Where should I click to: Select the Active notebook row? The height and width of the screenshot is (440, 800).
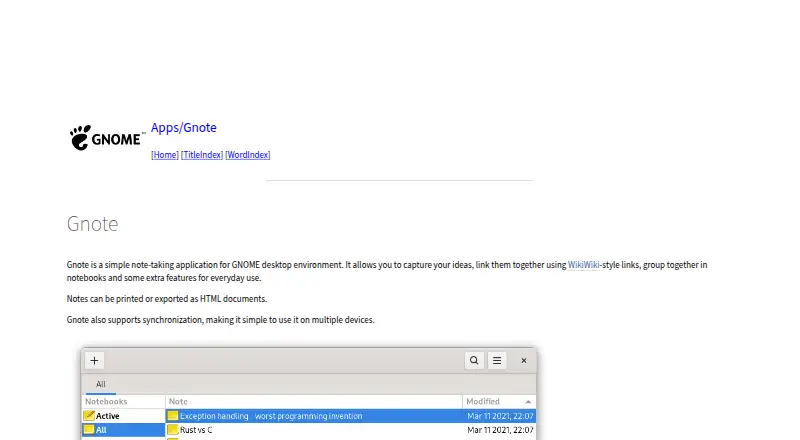click(123, 416)
